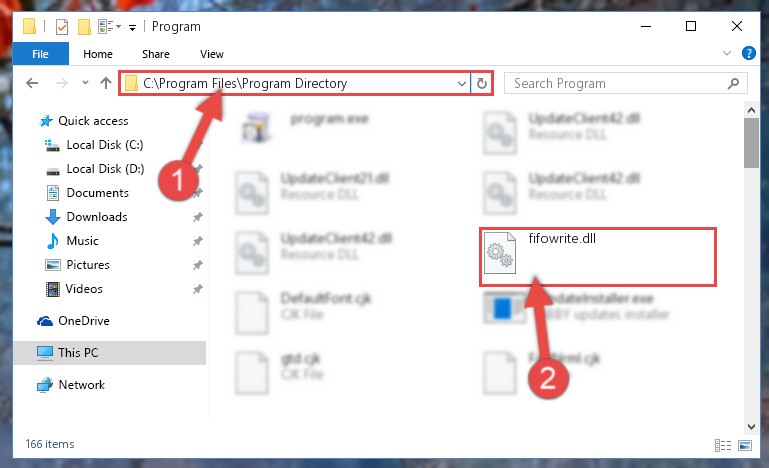The width and height of the screenshot is (769, 468).
Task: Expand the ribbon with the chevron
Action: click(727, 53)
